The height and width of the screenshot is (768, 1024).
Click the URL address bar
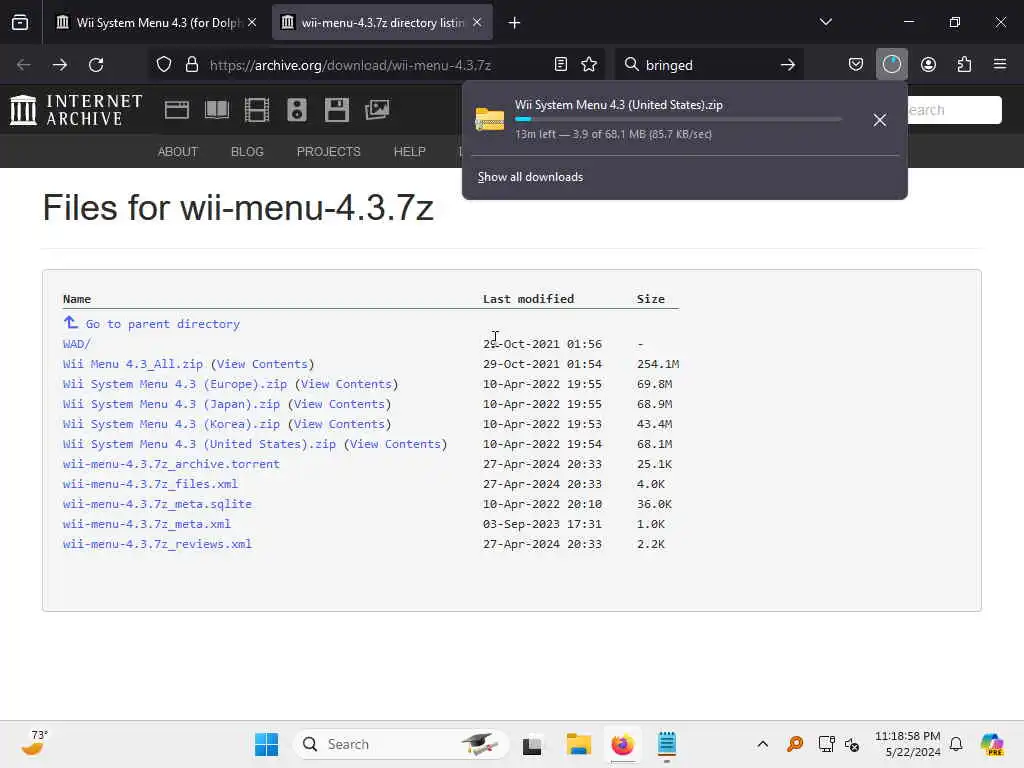tap(376, 65)
